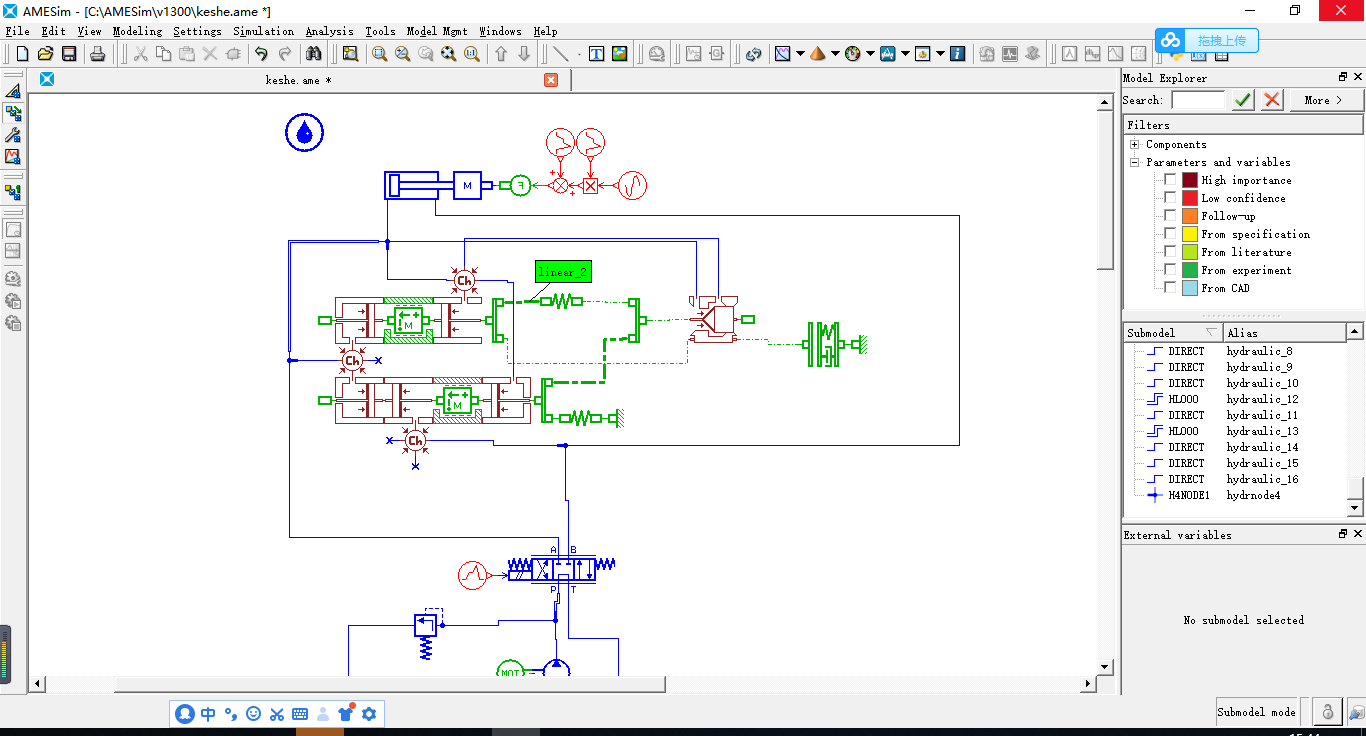Save the model with the floppy icon
This screenshot has width=1366, height=736.
69,54
